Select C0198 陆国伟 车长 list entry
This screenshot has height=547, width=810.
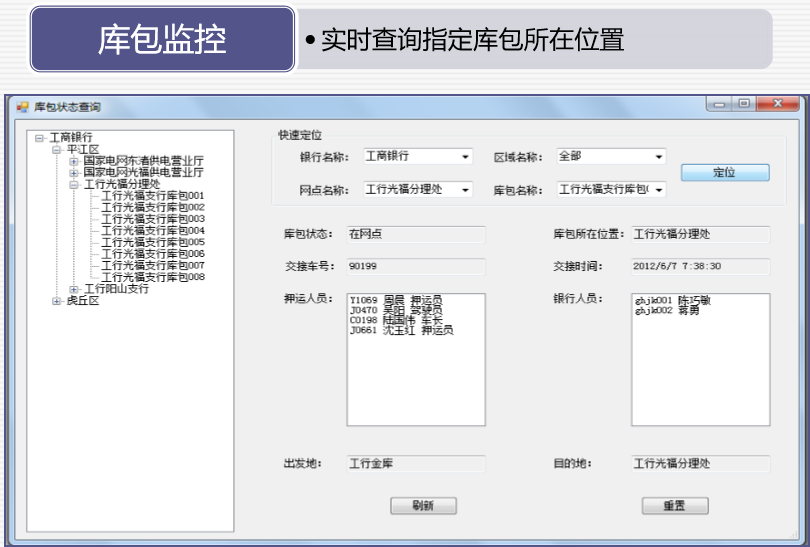pyautogui.click(x=396, y=320)
